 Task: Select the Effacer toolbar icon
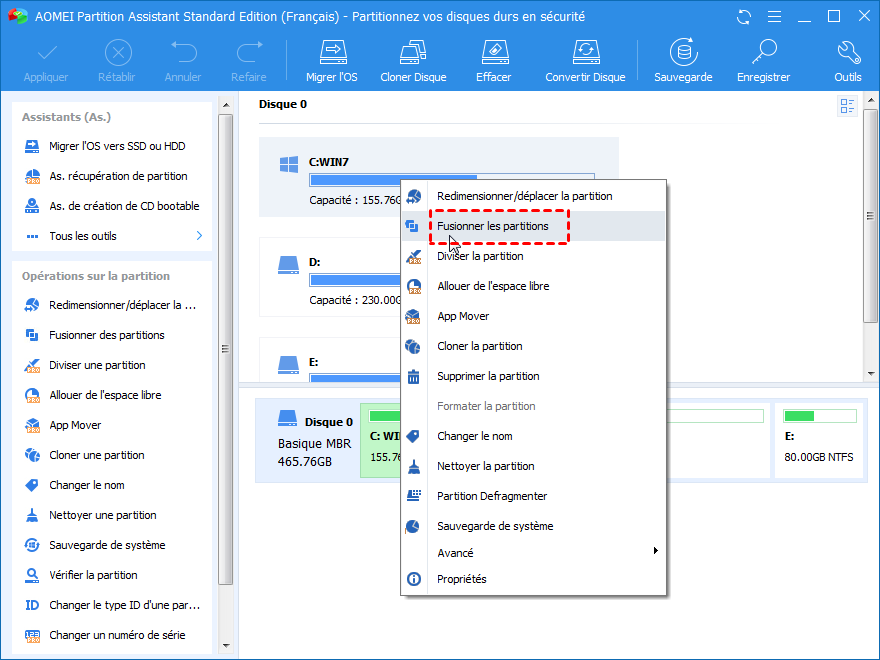pyautogui.click(x=494, y=52)
